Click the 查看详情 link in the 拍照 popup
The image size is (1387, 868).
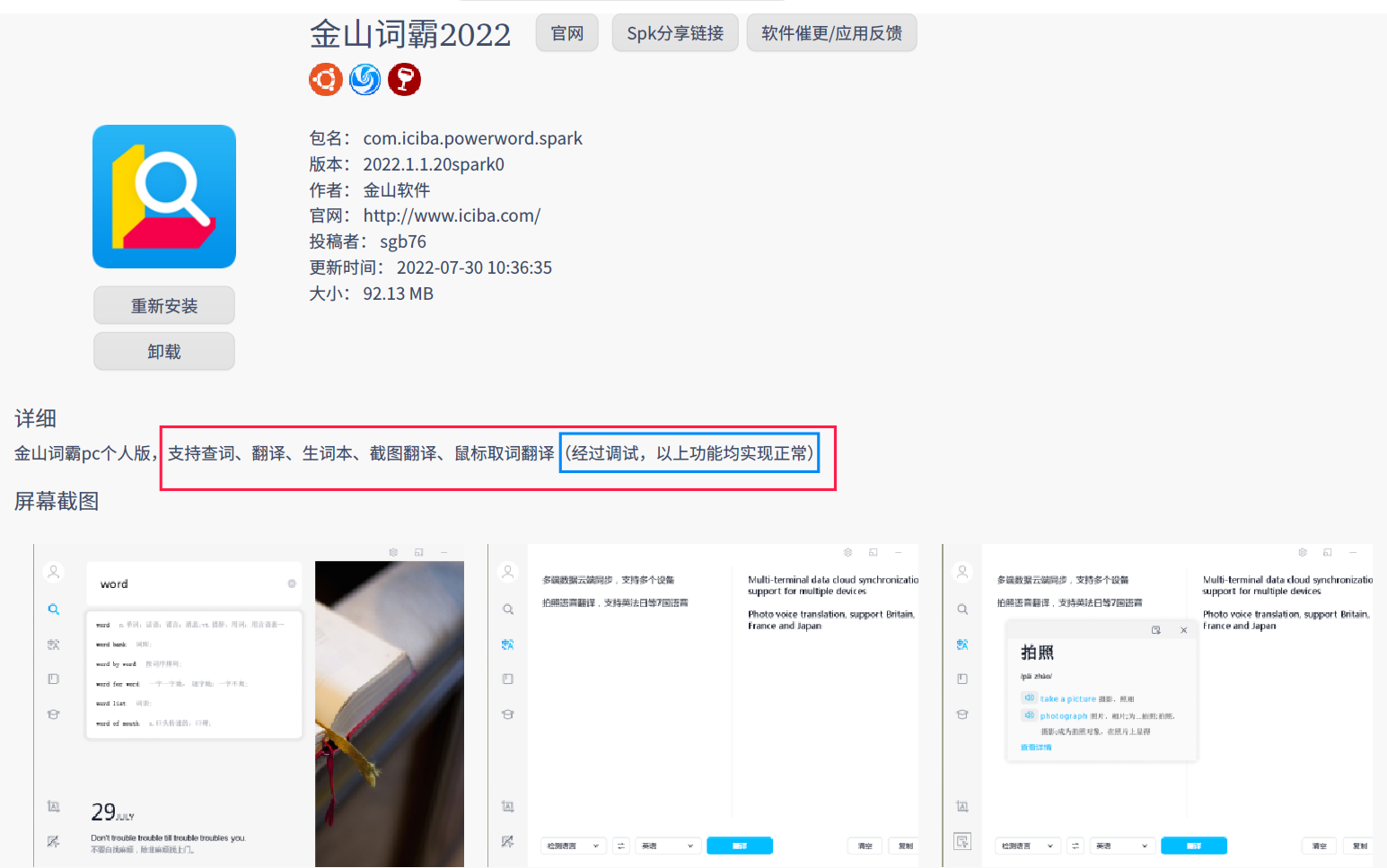[x=1035, y=746]
